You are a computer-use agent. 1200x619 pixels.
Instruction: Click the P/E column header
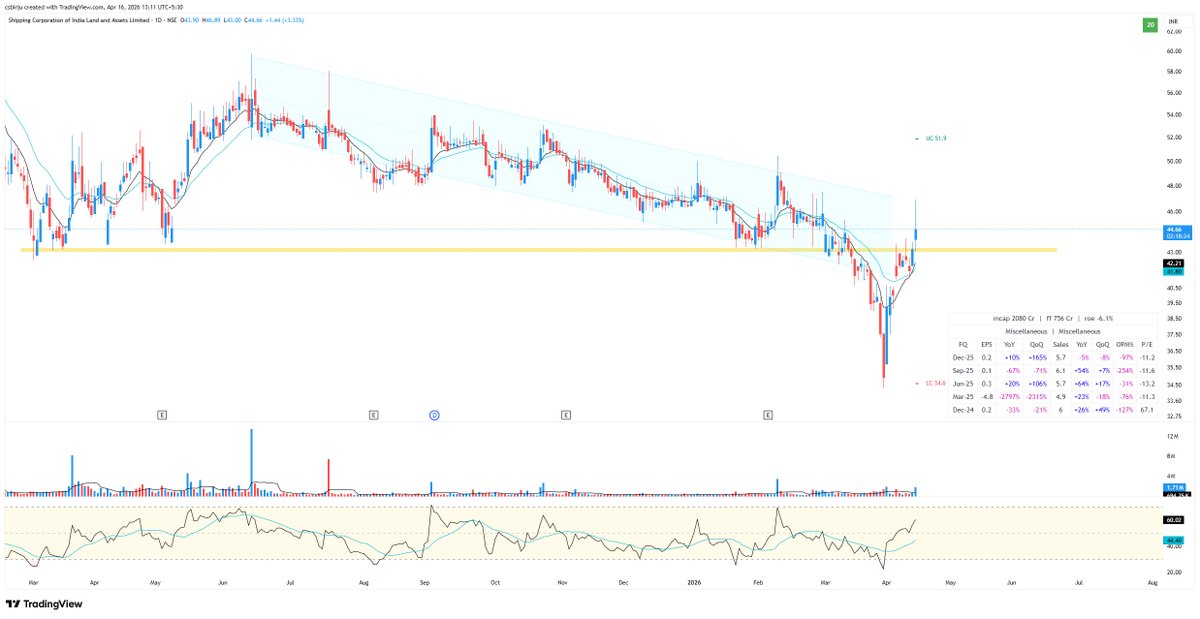coord(1149,344)
